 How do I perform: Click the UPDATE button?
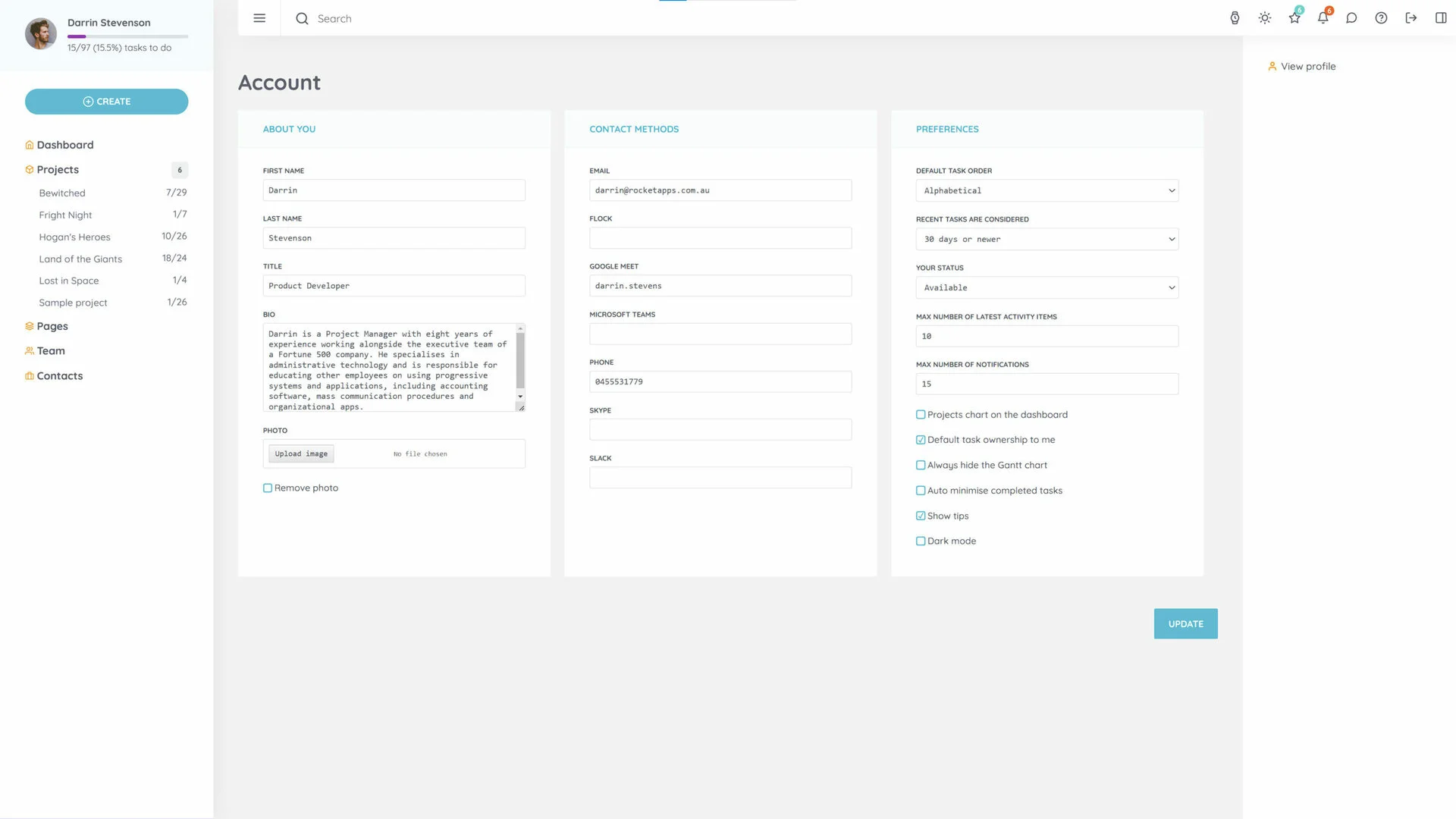tap(1185, 624)
